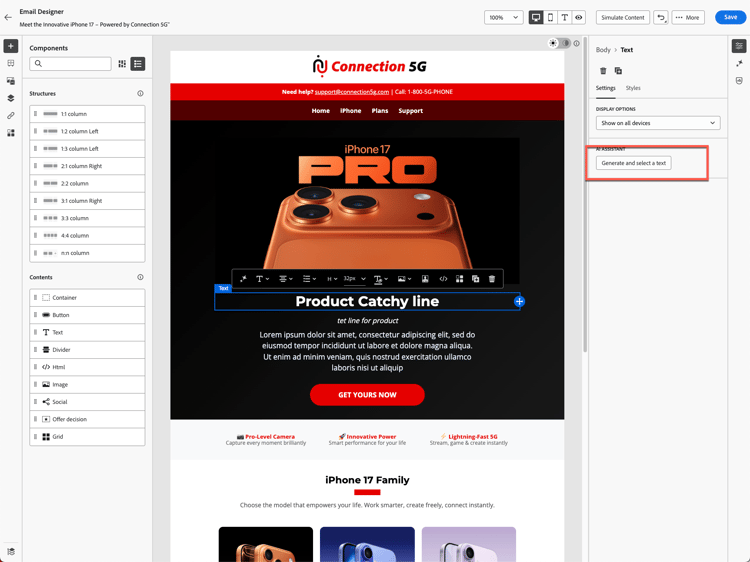Open the shield icon in right rail

click(739, 81)
